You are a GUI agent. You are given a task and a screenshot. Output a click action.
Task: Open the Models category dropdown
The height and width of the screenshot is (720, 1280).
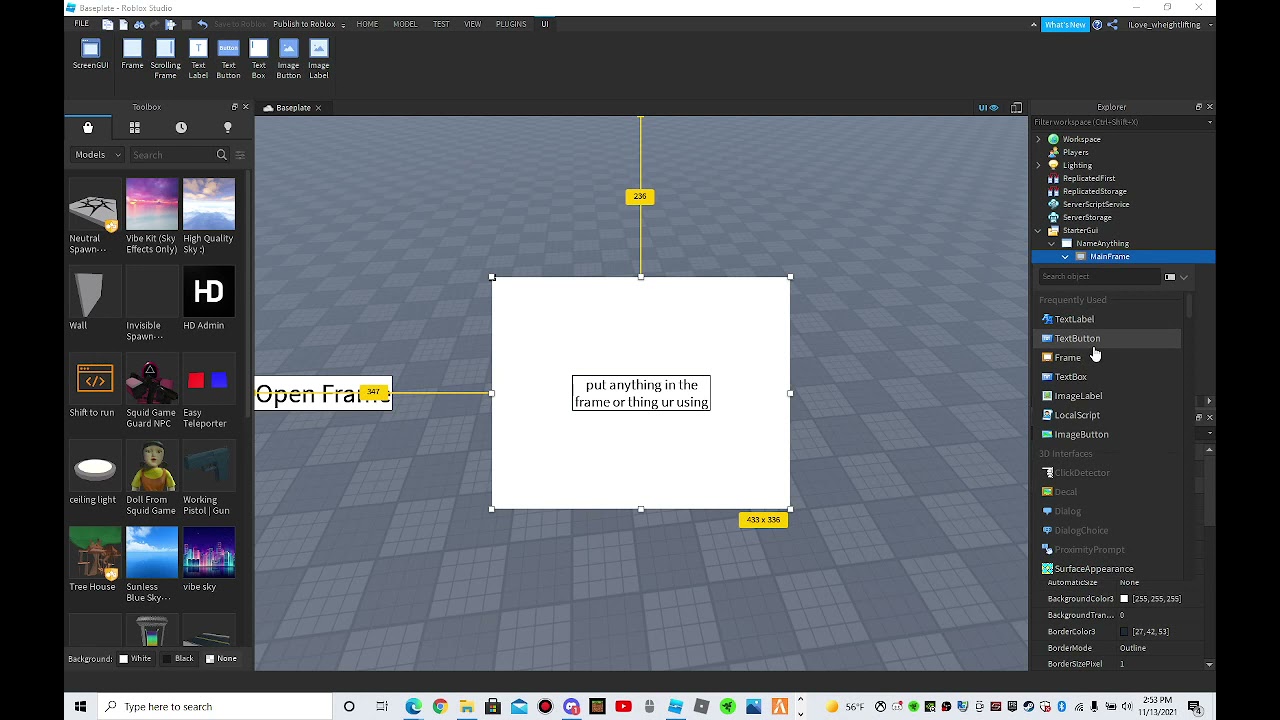pos(97,155)
